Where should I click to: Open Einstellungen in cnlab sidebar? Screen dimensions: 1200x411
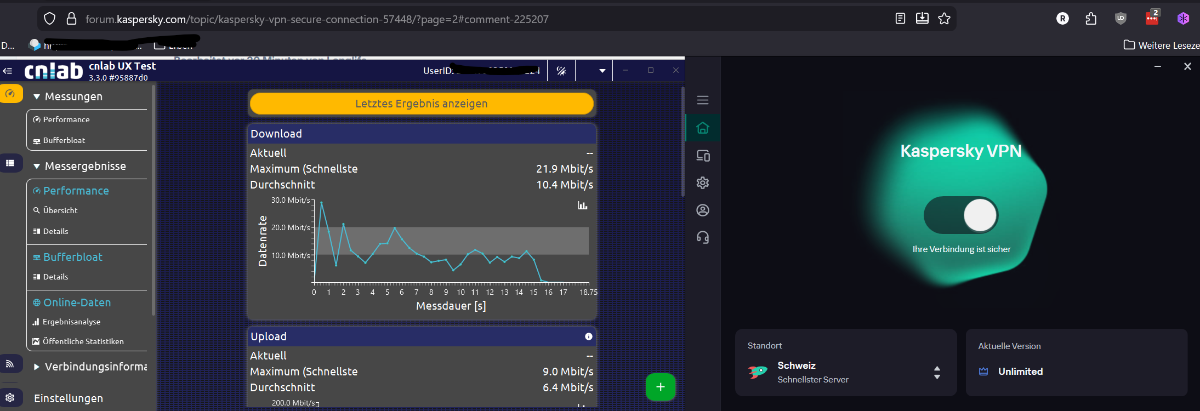click(x=68, y=398)
